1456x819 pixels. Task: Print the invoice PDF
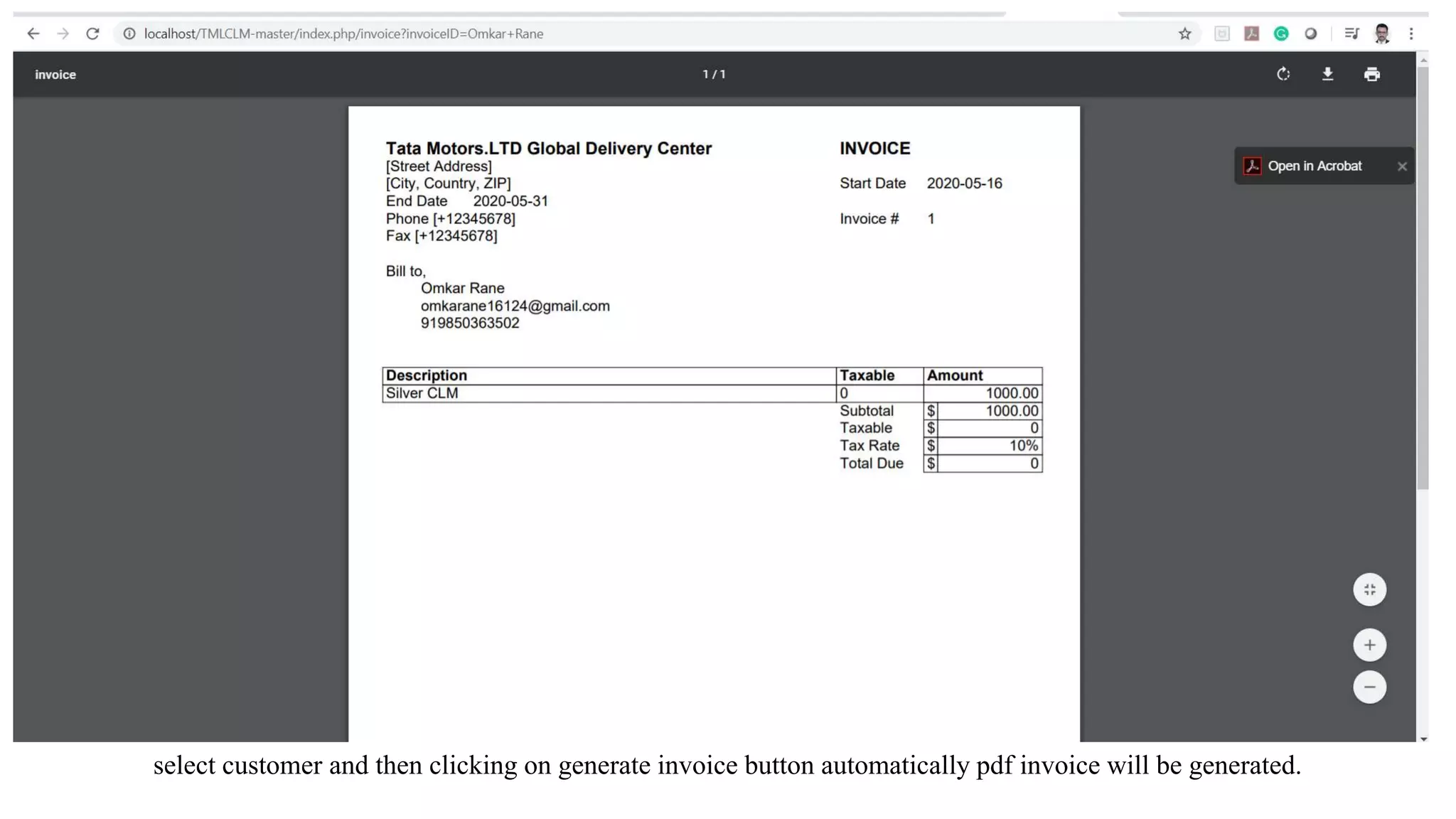[x=1372, y=74]
